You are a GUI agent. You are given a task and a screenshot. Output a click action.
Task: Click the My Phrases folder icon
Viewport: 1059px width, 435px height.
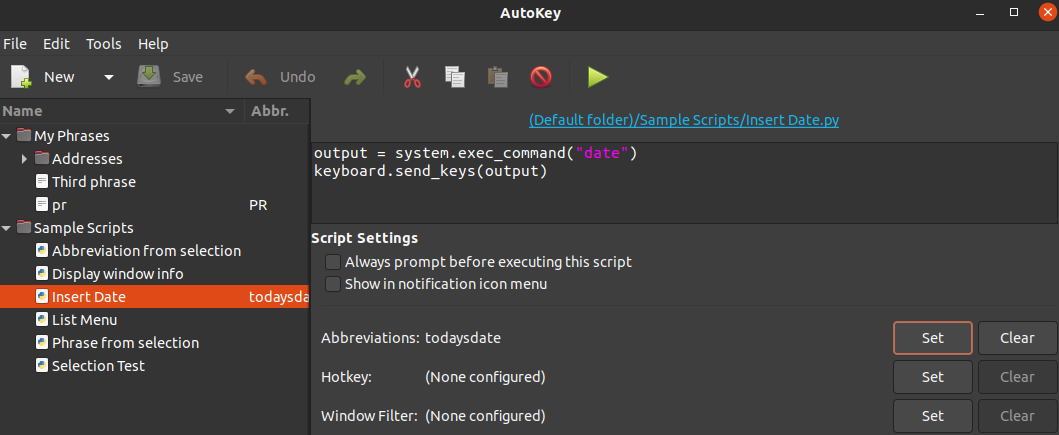pyautogui.click(x=24, y=135)
